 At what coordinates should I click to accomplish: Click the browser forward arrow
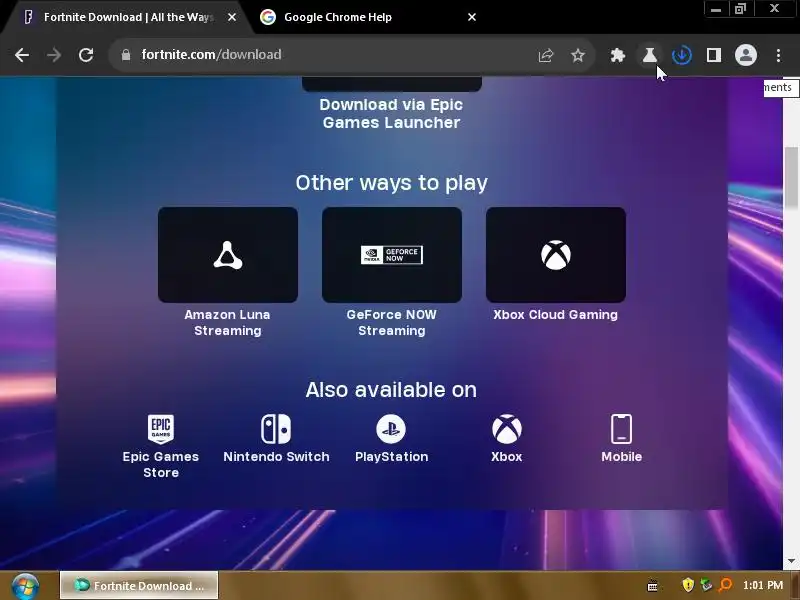click(x=54, y=55)
